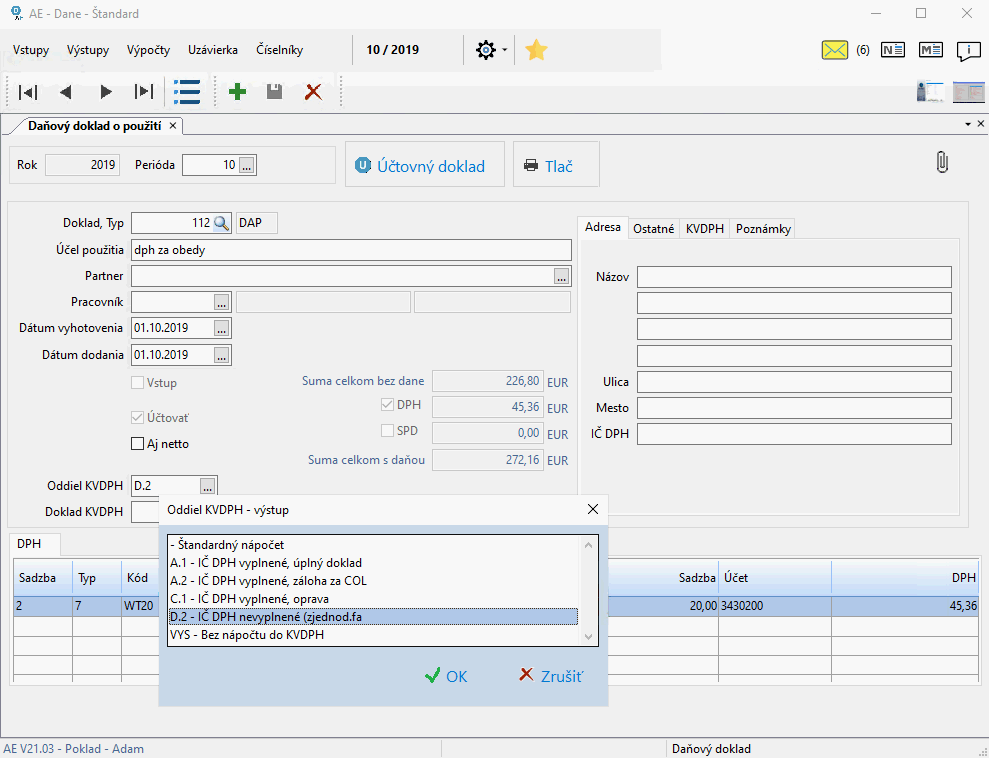Select D.2 - IČ DPH nevyplnené option
This screenshot has width=989, height=758.
point(373,617)
